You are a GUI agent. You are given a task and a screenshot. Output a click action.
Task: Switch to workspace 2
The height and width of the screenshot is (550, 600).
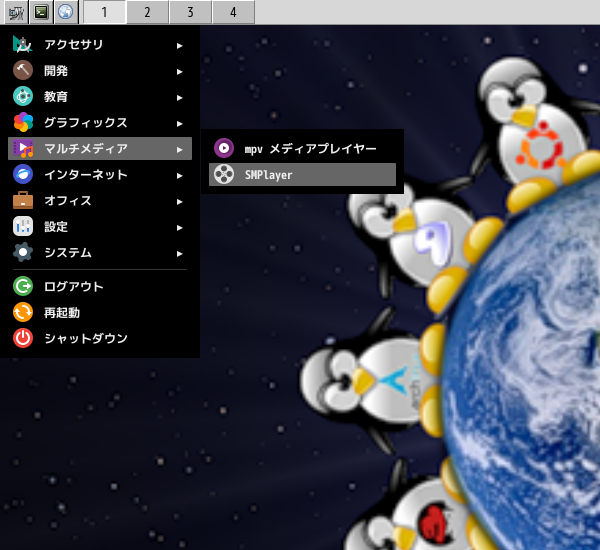coord(147,12)
